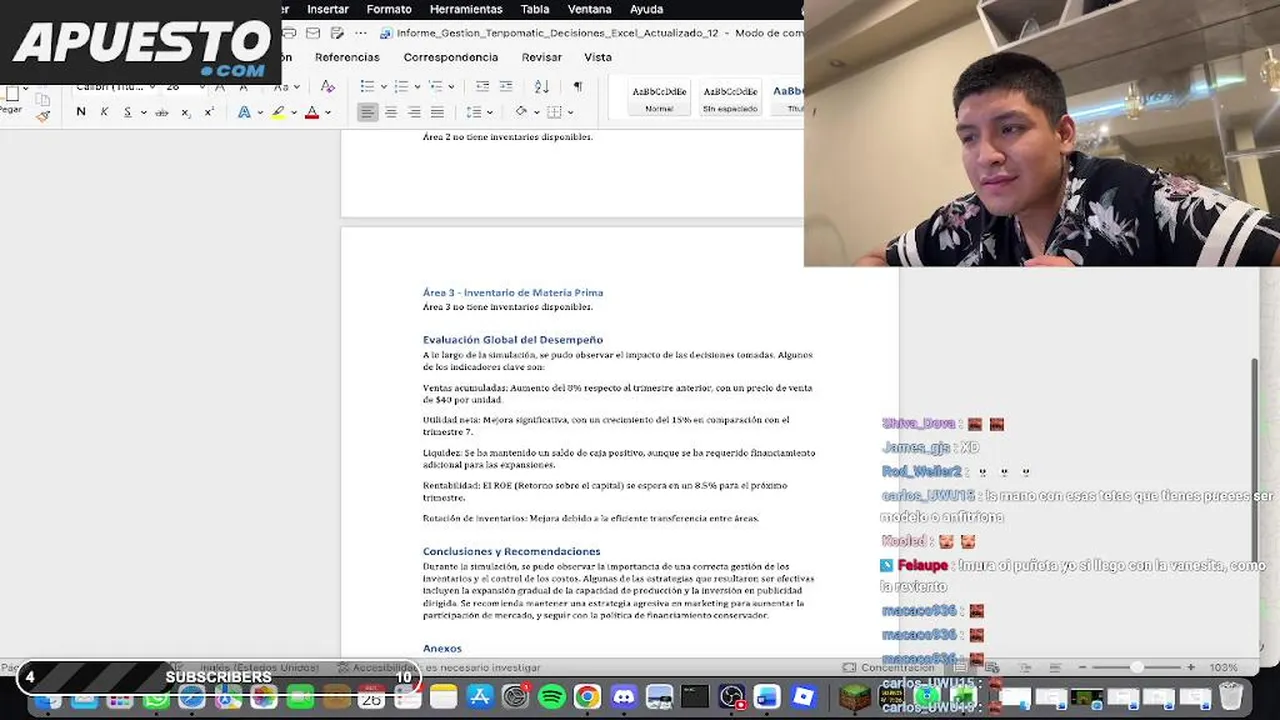Sort text A-Z icon
1280x720 pixels.
(542, 87)
